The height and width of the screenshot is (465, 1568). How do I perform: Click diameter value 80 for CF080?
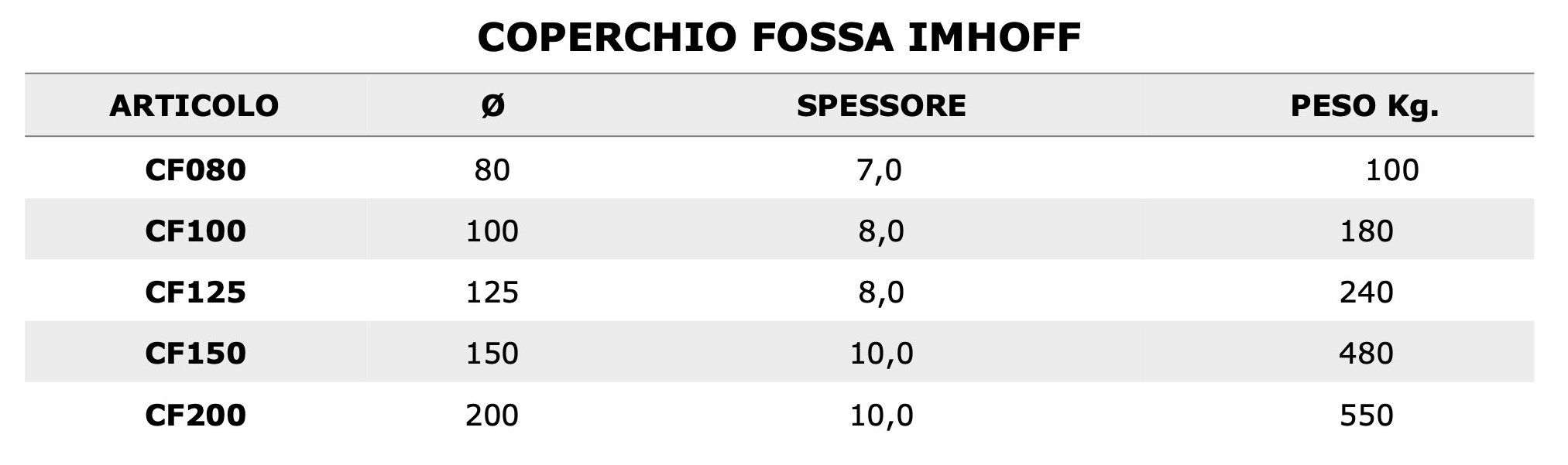tap(492, 169)
